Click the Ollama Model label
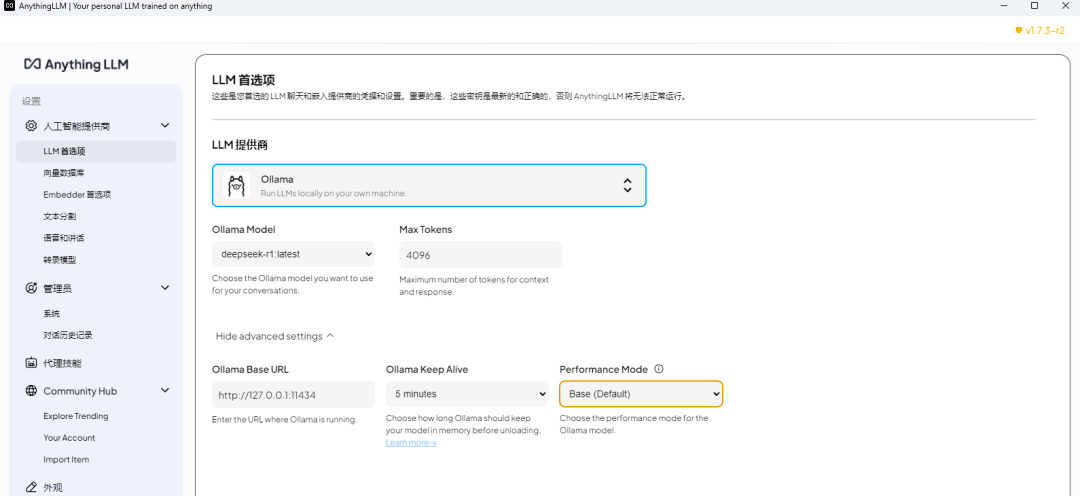Viewport: 1080px width, 496px height. (244, 229)
